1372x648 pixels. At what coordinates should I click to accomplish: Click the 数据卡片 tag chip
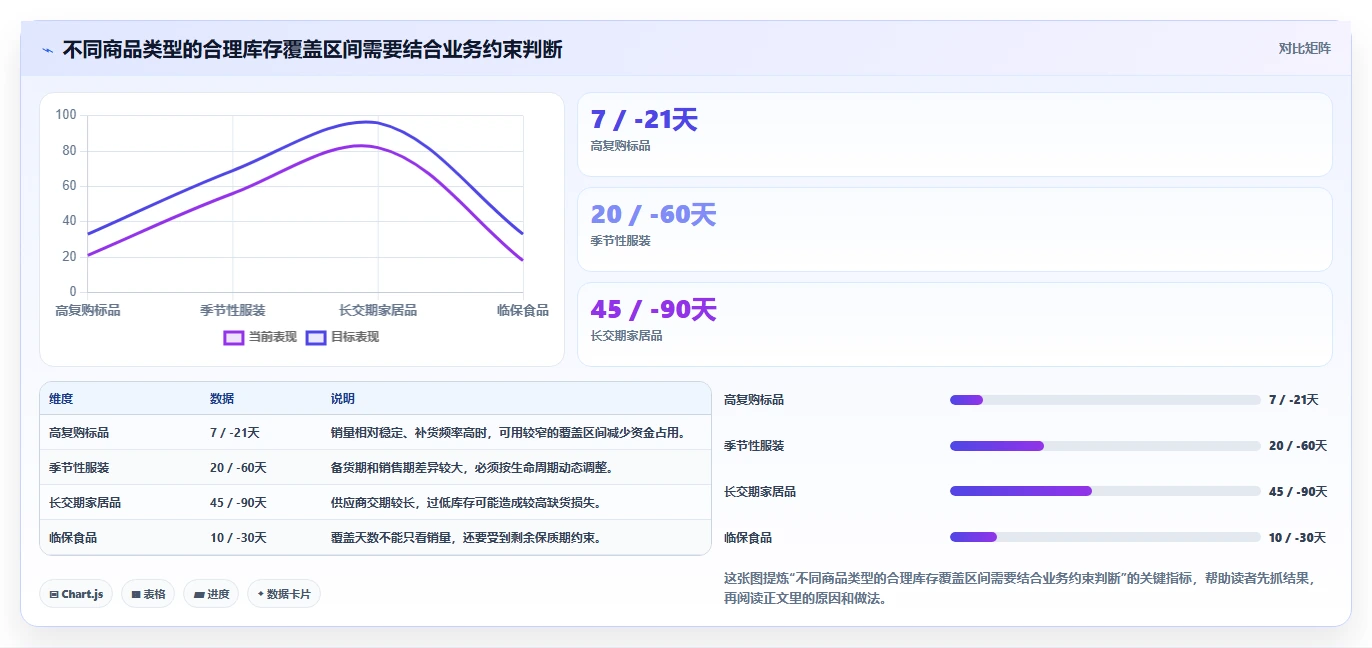click(x=284, y=594)
